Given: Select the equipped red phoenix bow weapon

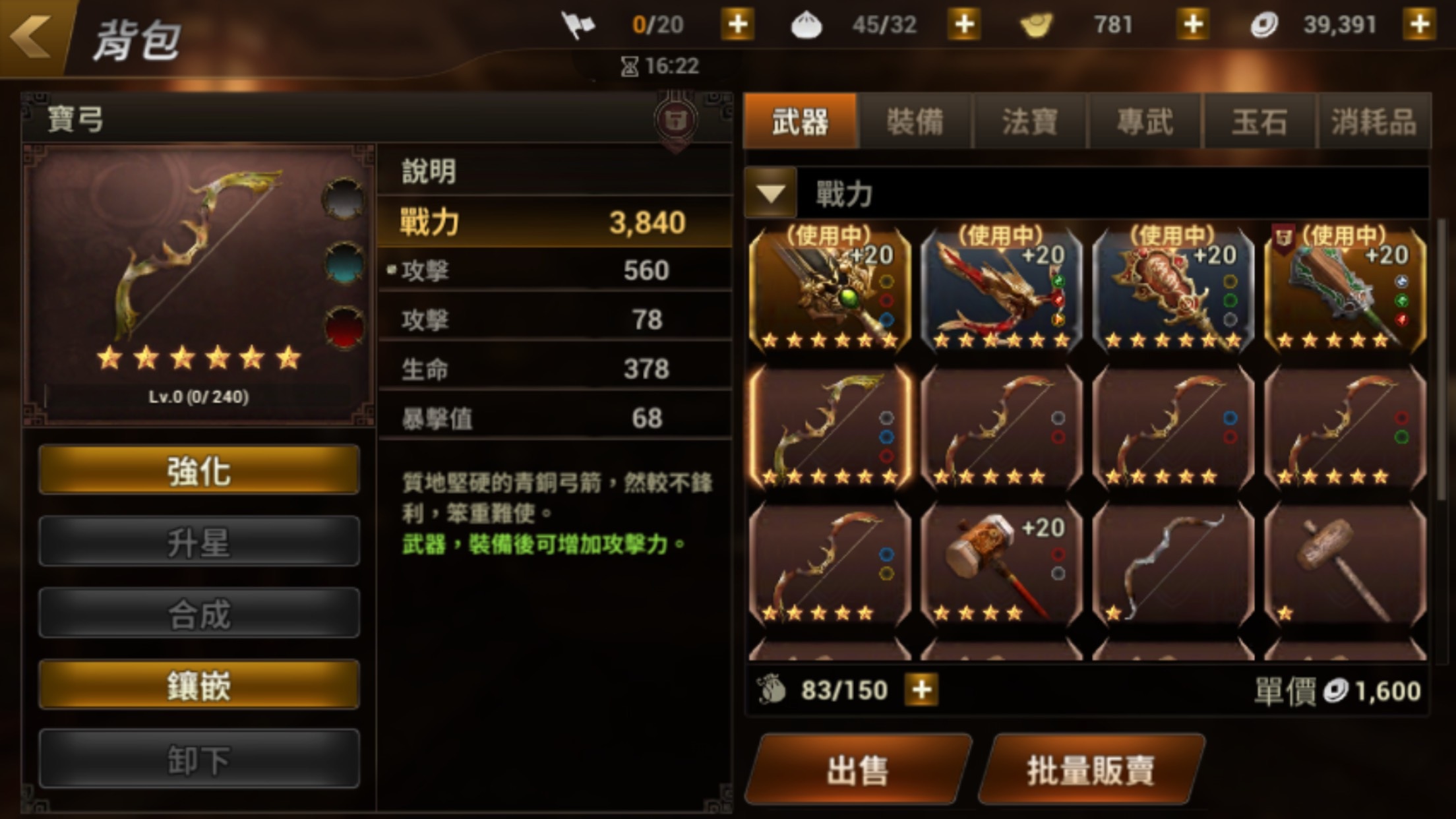Looking at the screenshot, I should click(1002, 290).
